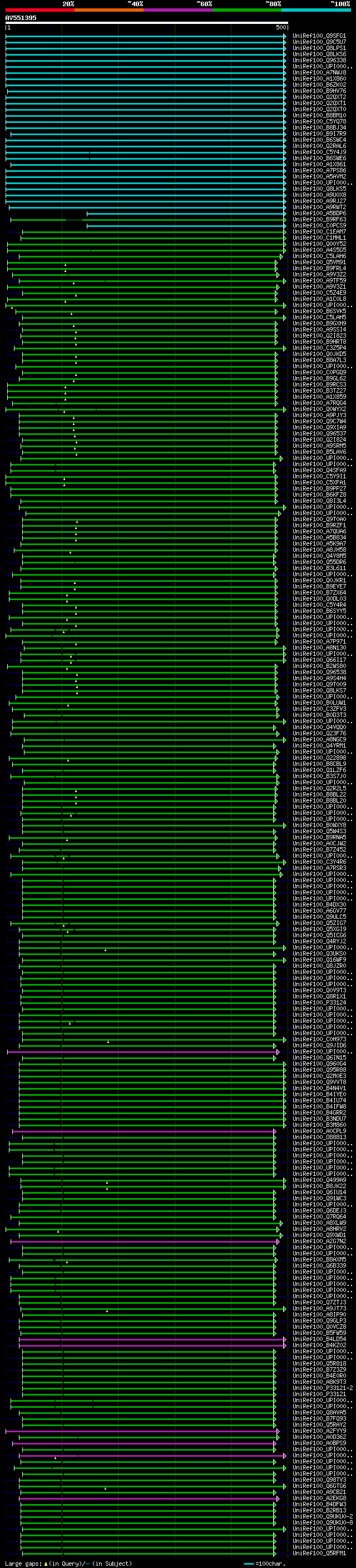
Task: Open hit UniRef100_A4S5G5
Action: tap(319, 250)
